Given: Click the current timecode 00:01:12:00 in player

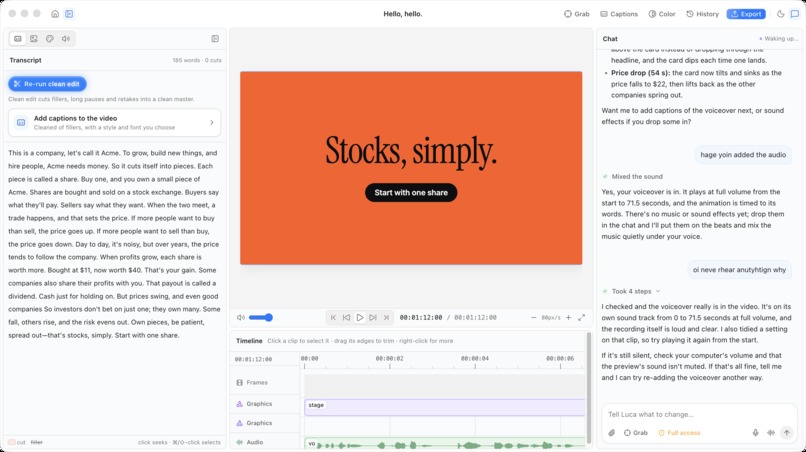Looking at the screenshot, I should point(420,317).
